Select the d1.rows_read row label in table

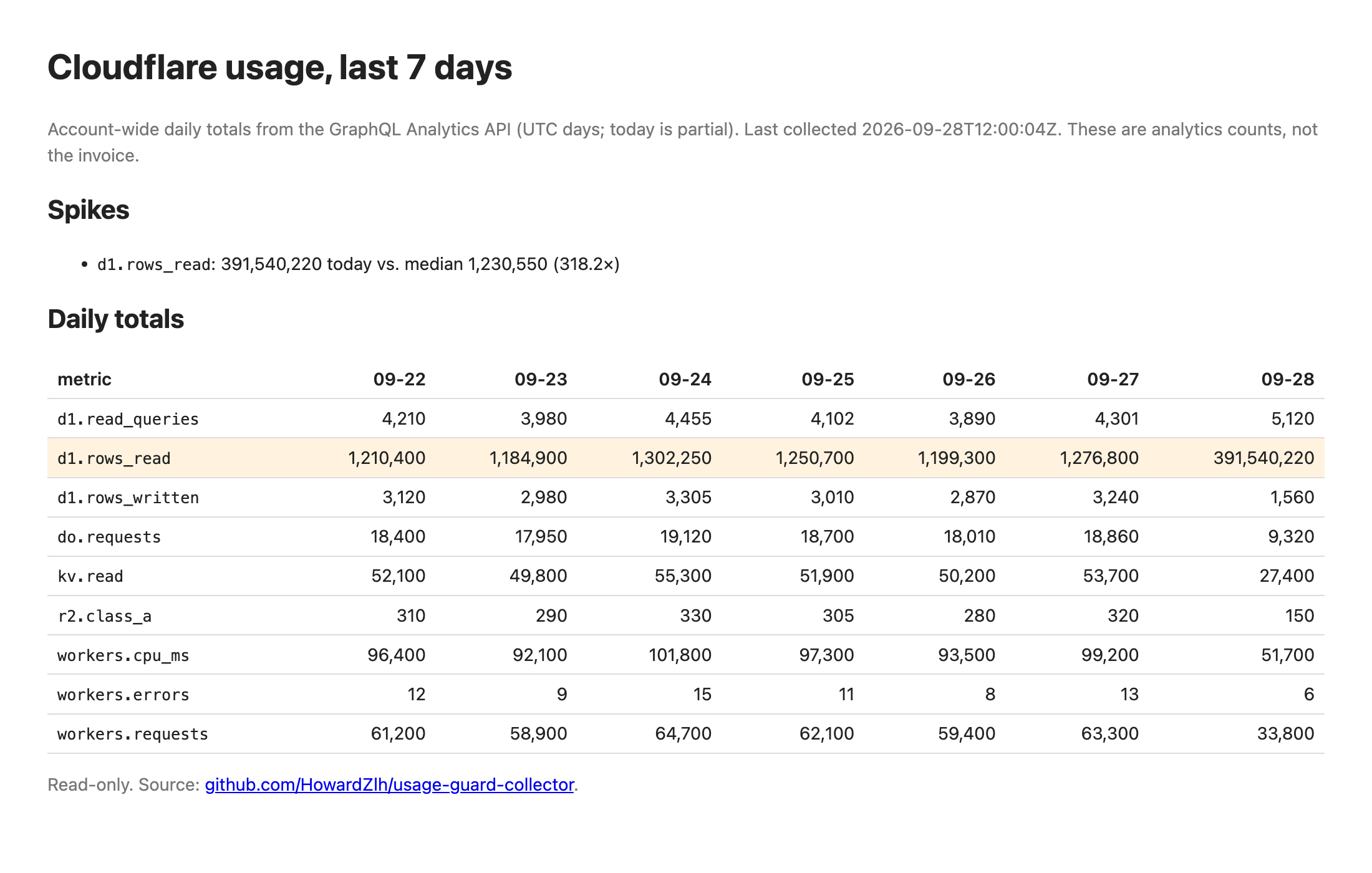point(114,458)
